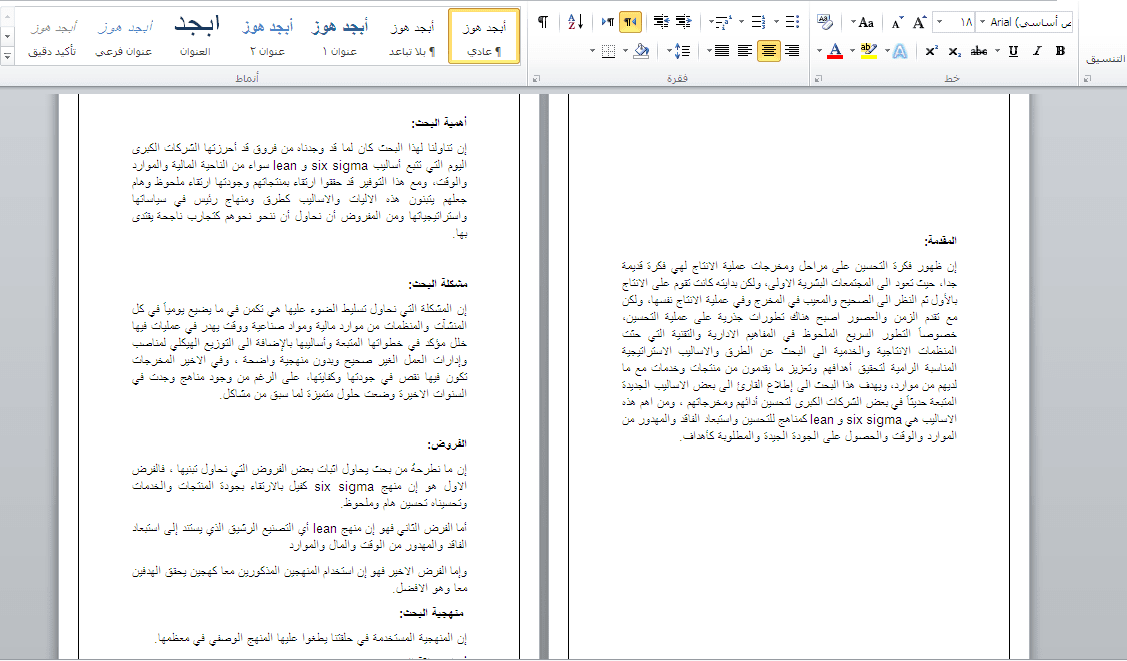Image resolution: width=1127 pixels, height=661 pixels.
Task: Apply the عنوان ٢ heading style
Action: pyautogui.click(x=268, y=37)
